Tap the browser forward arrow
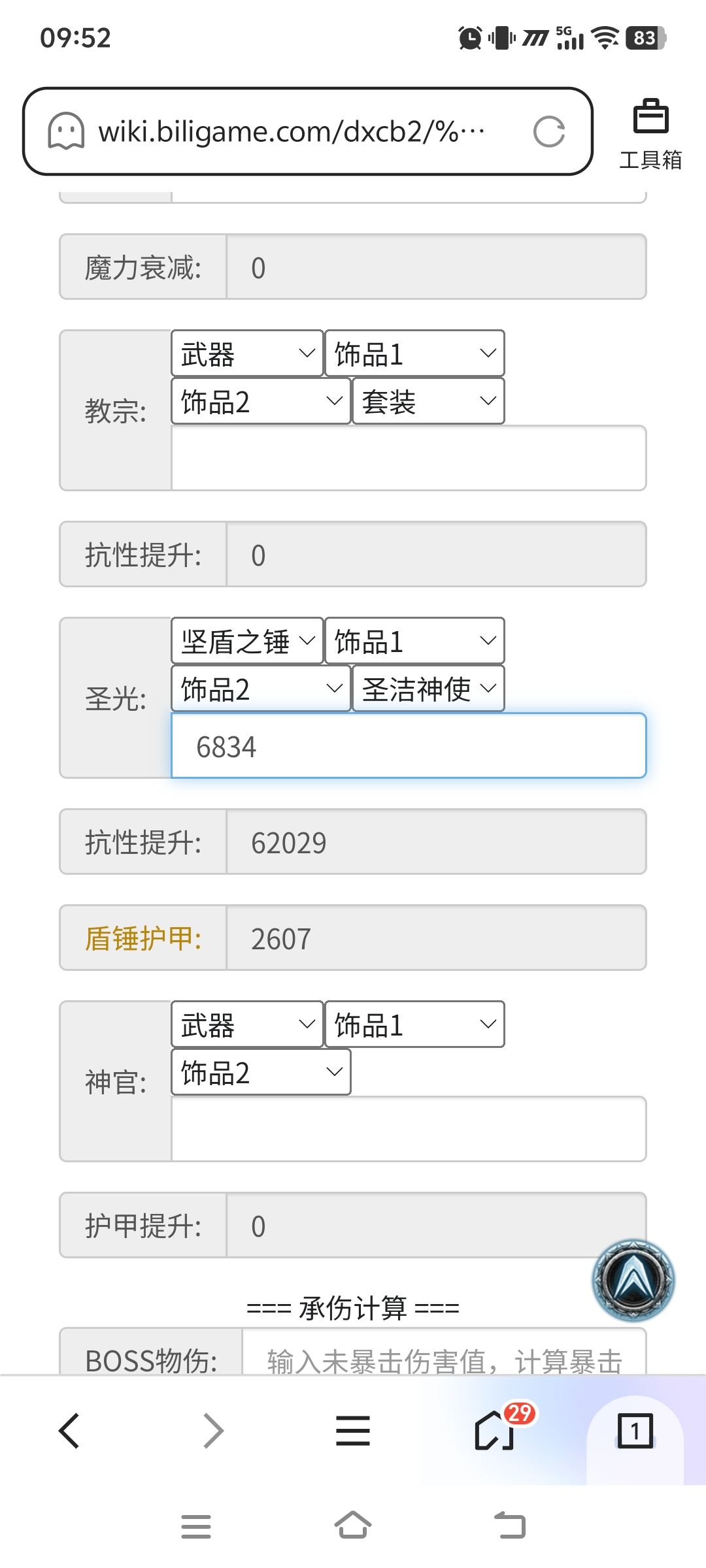Screen dimensions: 706x1568 (x=213, y=1431)
